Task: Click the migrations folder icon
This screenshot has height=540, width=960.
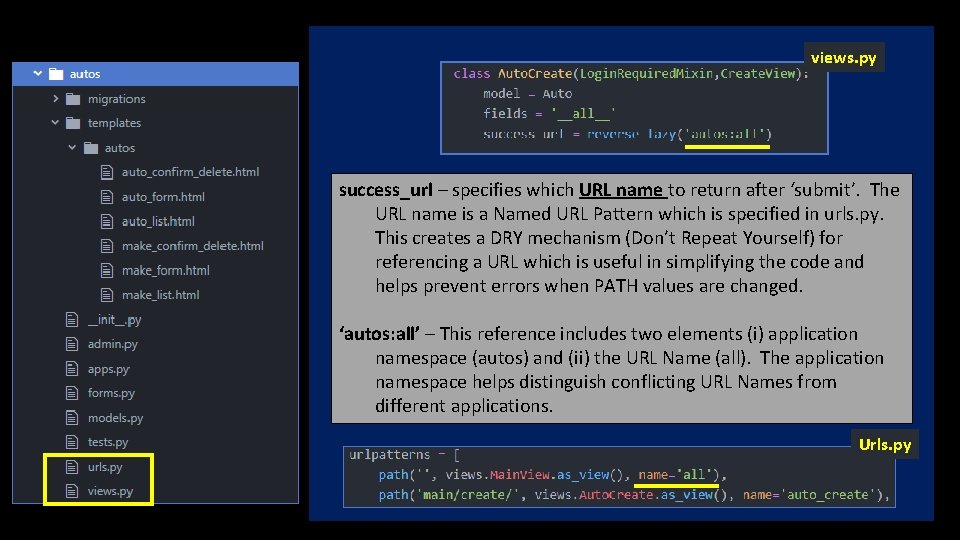Action: point(73,99)
